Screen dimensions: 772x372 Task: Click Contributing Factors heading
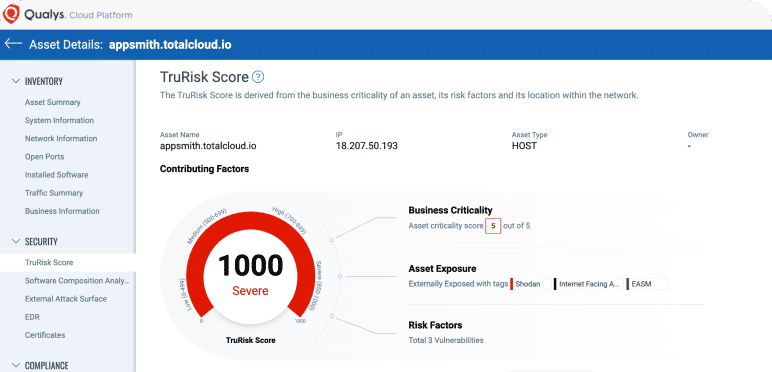(204, 169)
